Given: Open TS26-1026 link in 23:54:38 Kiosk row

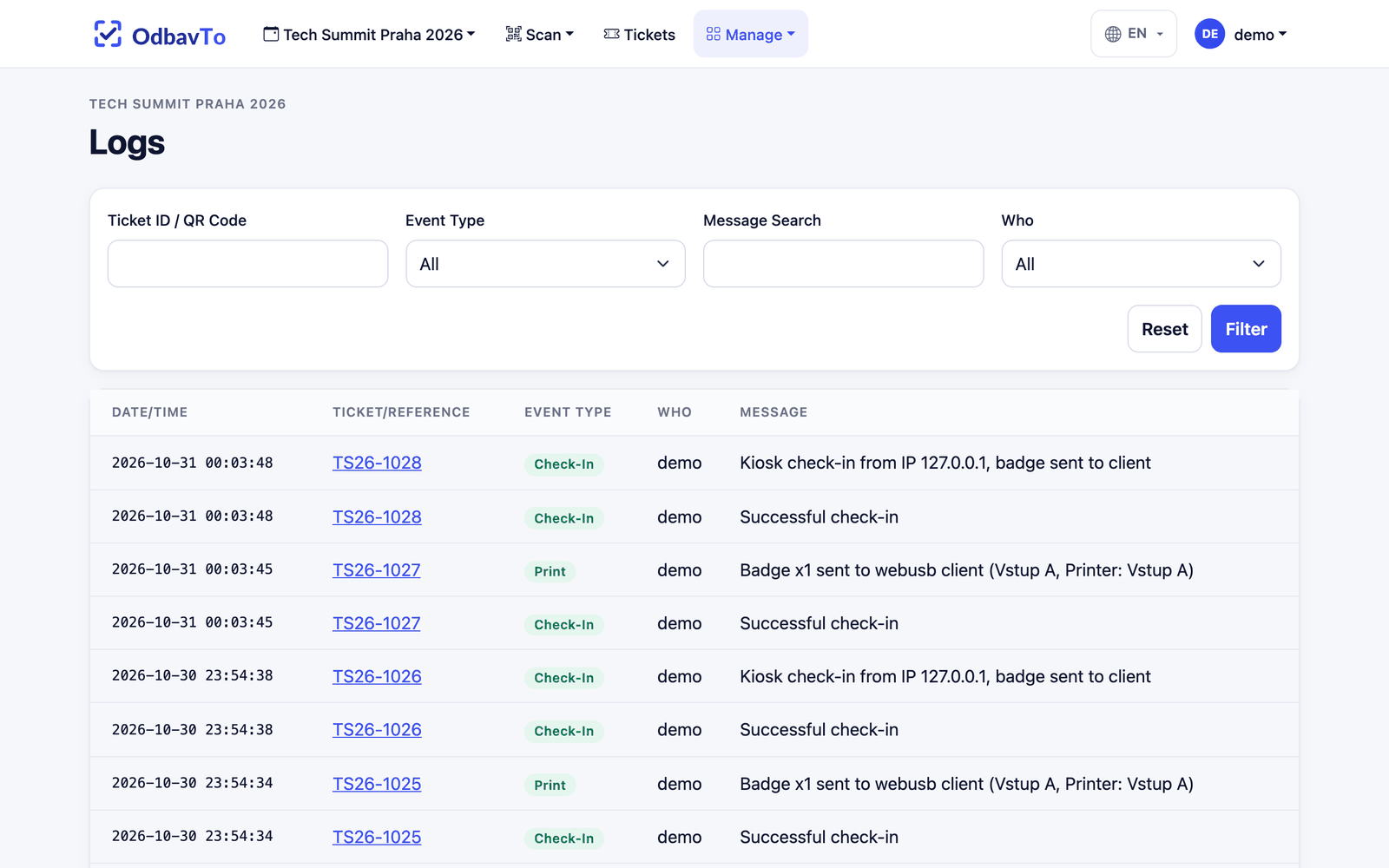Looking at the screenshot, I should (377, 676).
